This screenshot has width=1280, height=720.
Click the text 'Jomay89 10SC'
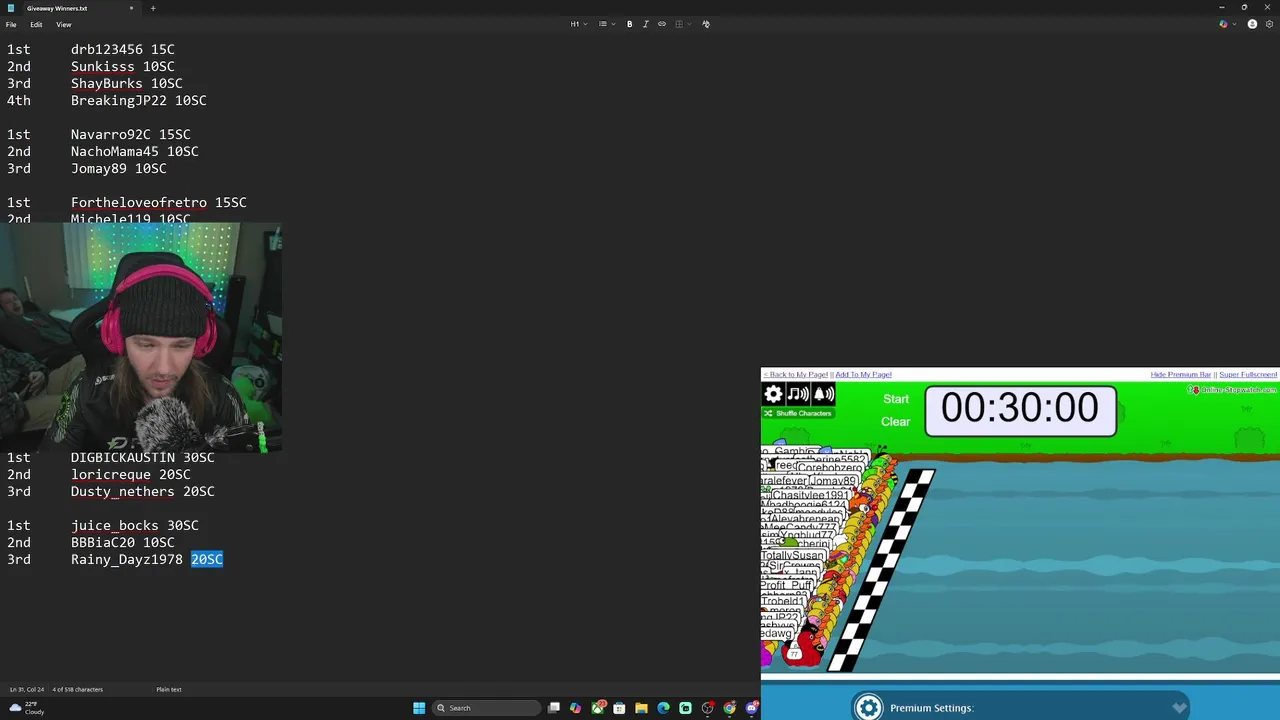tap(119, 168)
